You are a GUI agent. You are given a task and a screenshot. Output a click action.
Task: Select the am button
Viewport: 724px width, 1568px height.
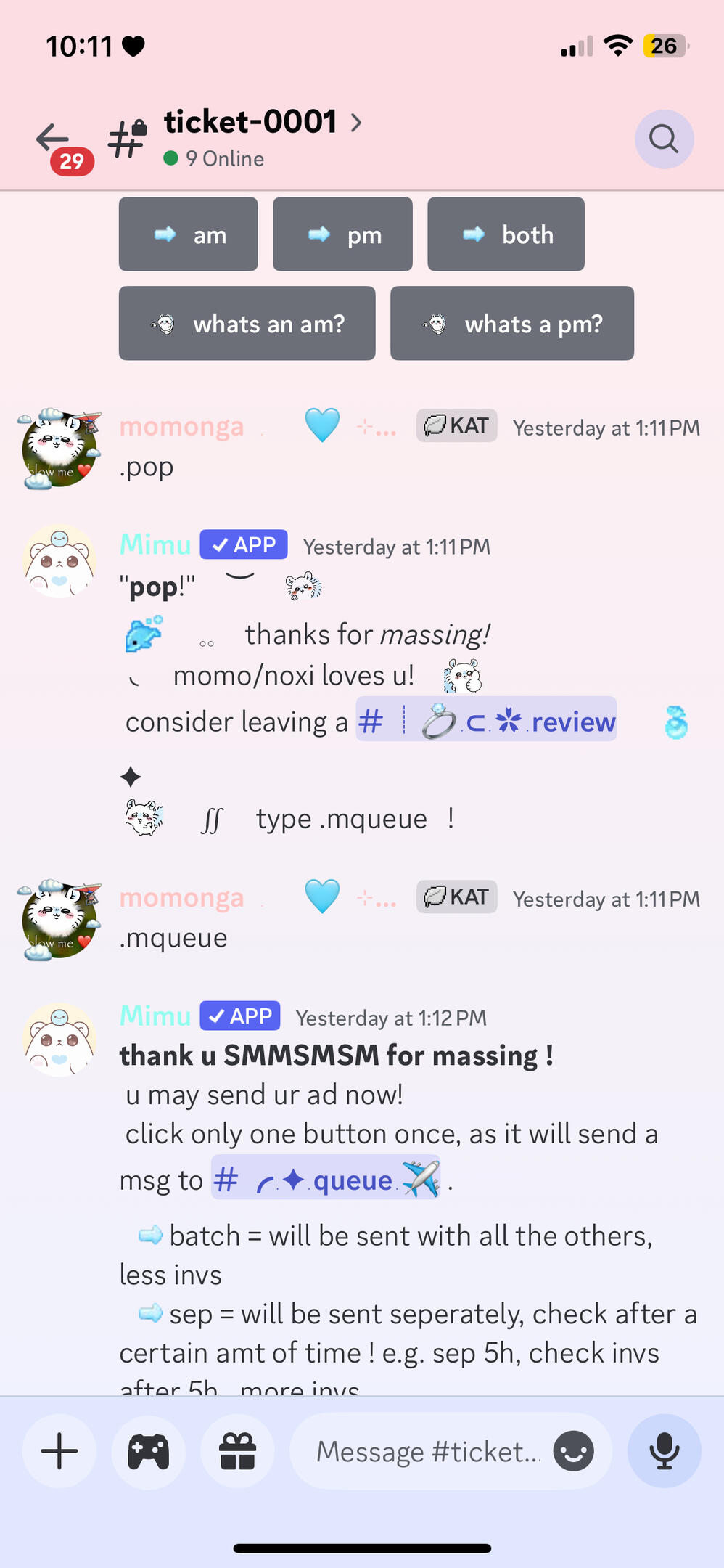189,234
